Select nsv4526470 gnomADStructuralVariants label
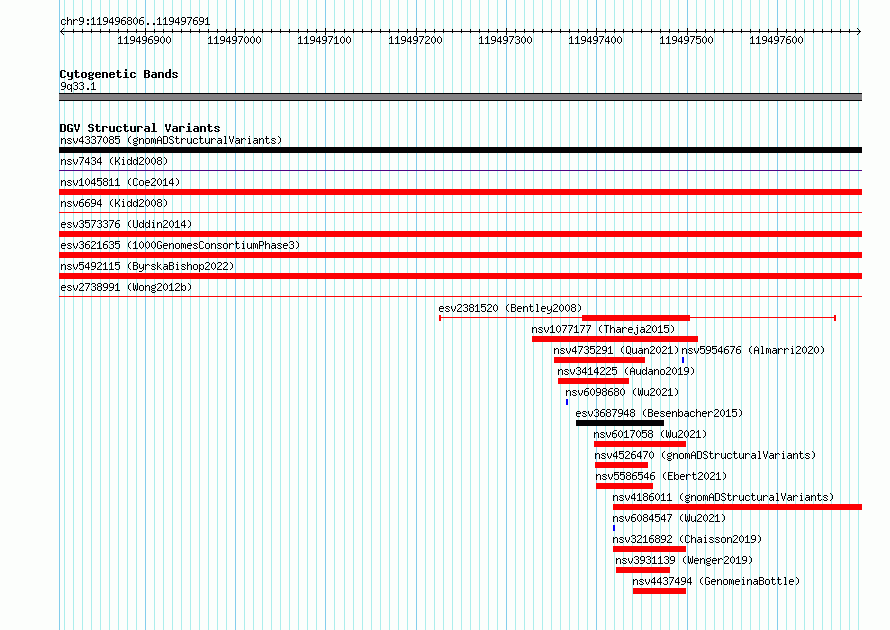Viewport: 890px width, 630px height. coord(705,455)
